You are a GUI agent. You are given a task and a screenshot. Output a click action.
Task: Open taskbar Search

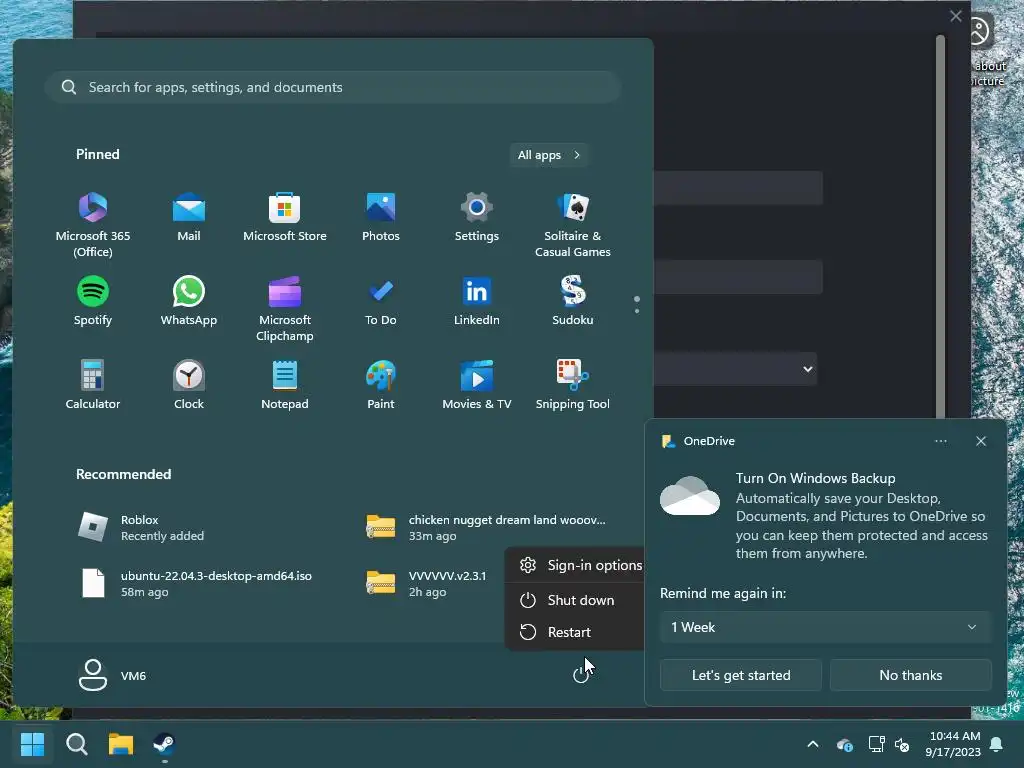tap(76, 744)
